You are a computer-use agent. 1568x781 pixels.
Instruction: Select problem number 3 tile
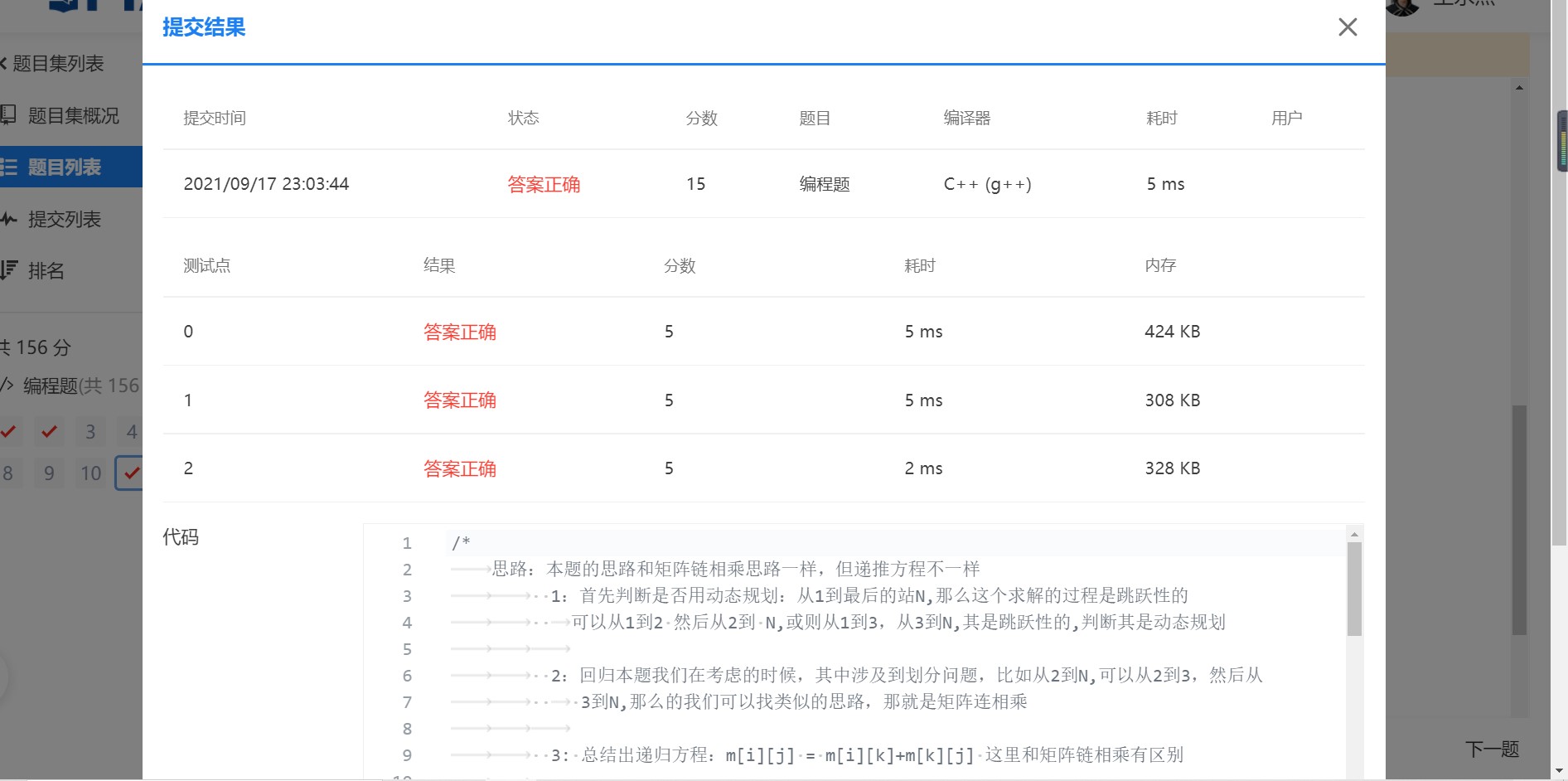click(90, 431)
